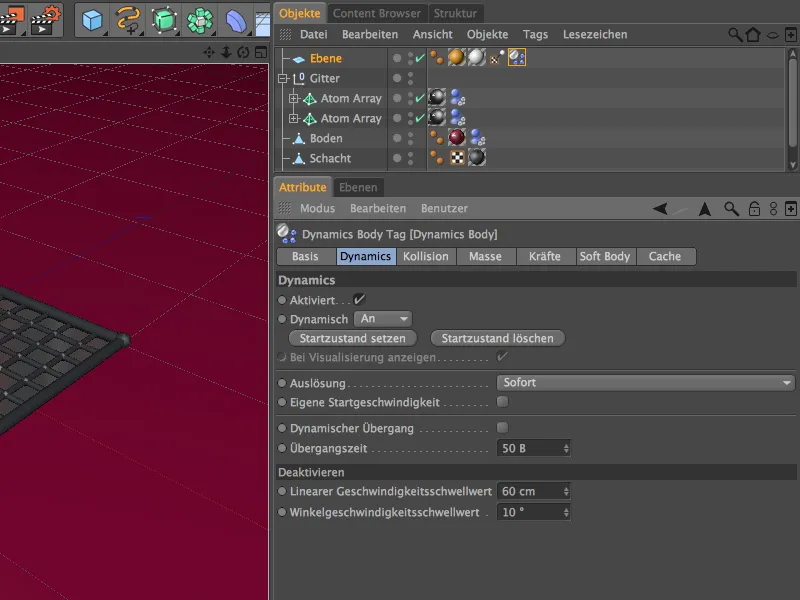800x600 pixels.
Task: Select the collider dynamics tag on Boden
Action: [x=478, y=137]
